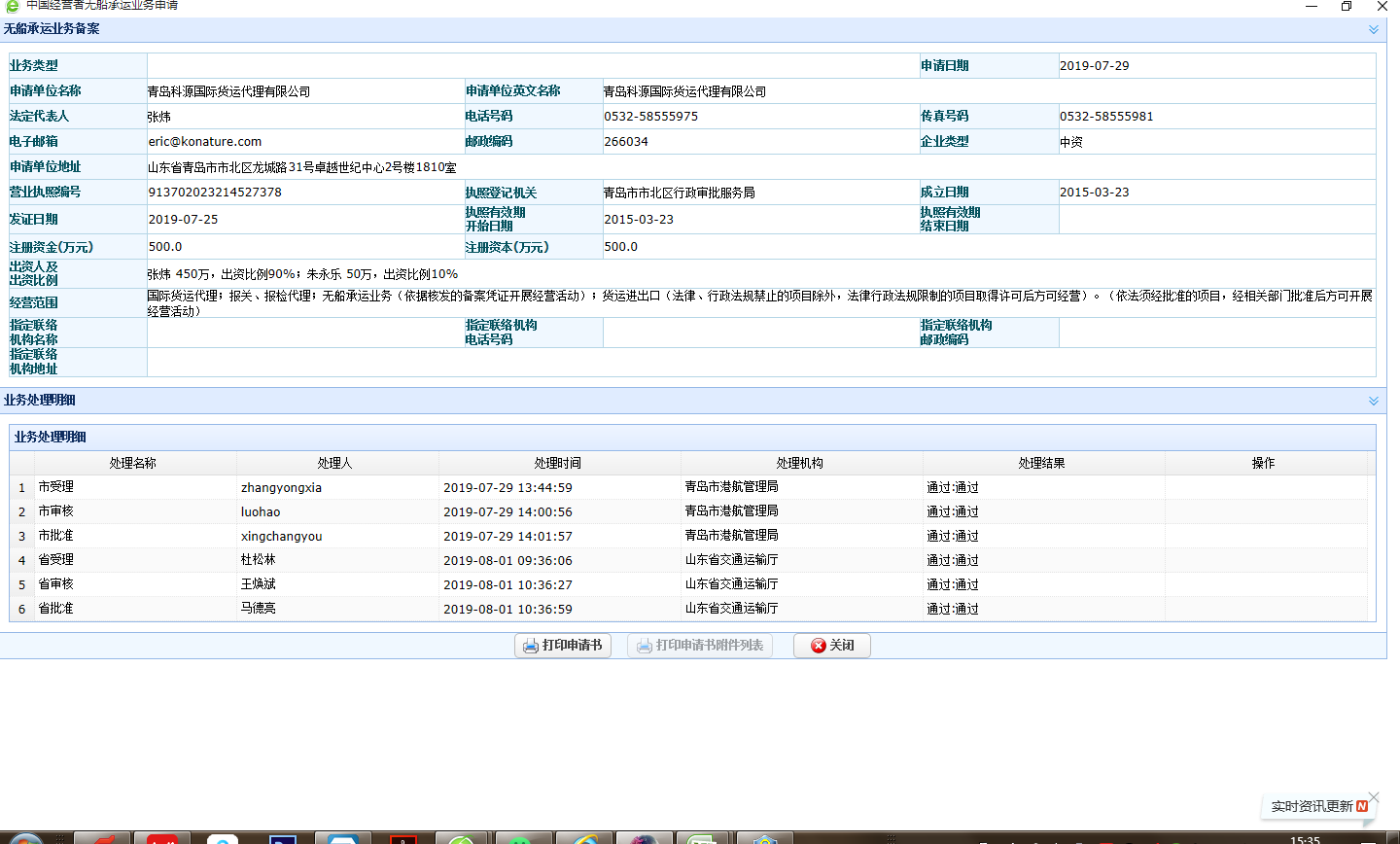Collapse the 无船承运业务备案 section
The height and width of the screenshot is (844, 1400).
(1374, 29)
